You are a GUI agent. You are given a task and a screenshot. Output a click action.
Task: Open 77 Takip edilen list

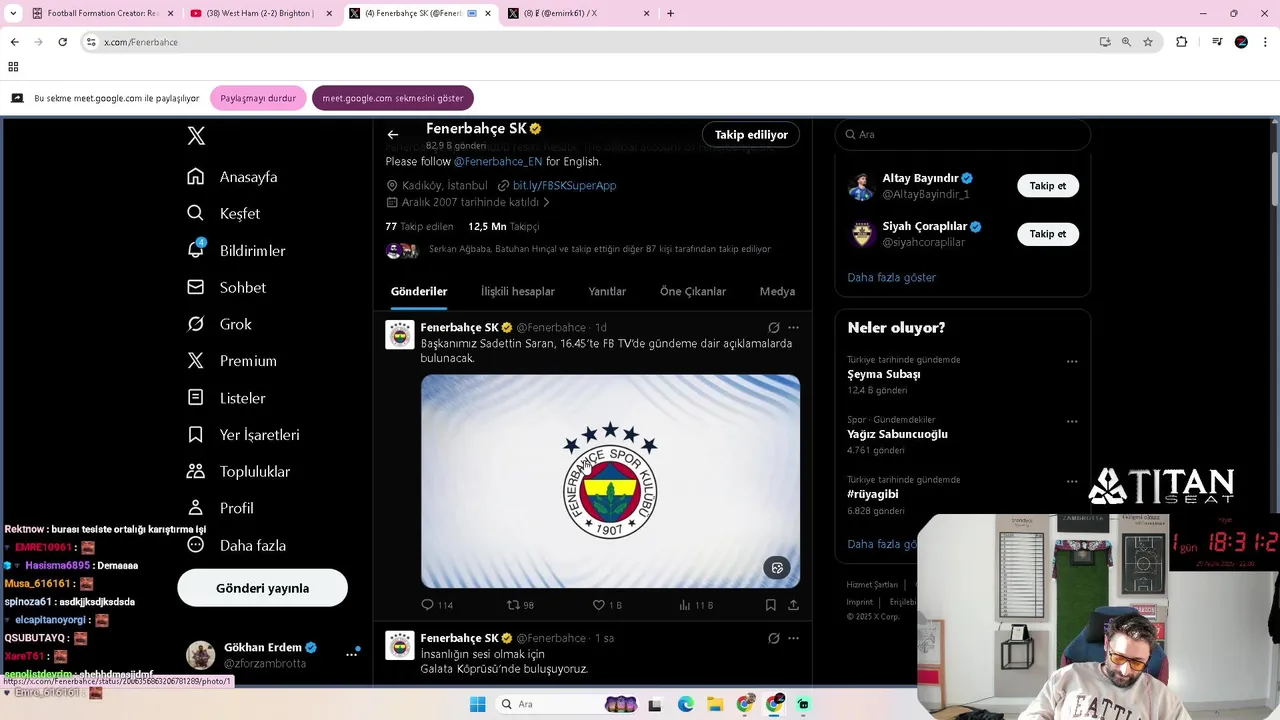[x=419, y=226]
